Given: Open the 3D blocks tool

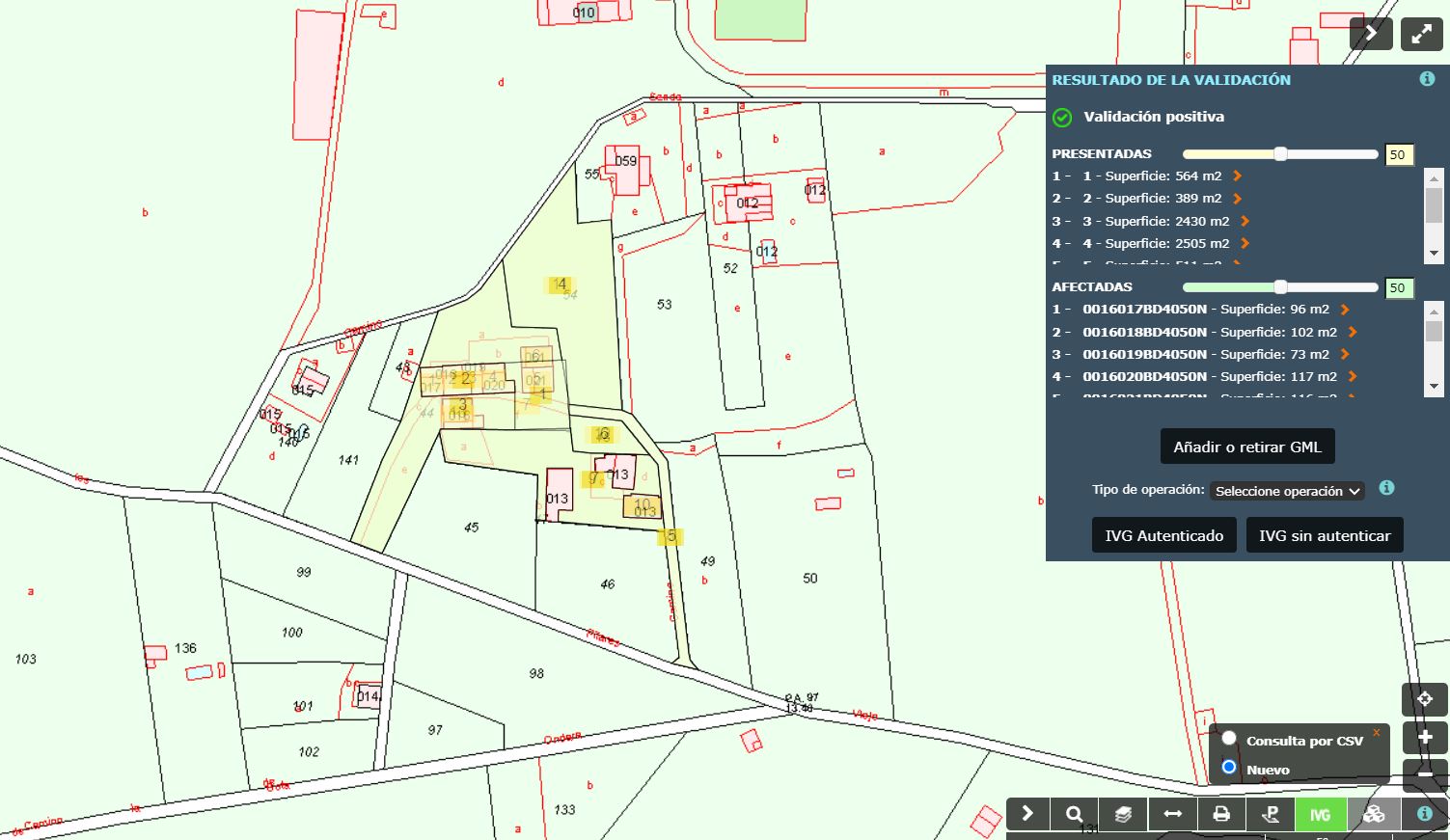Looking at the screenshot, I should click(x=1373, y=814).
